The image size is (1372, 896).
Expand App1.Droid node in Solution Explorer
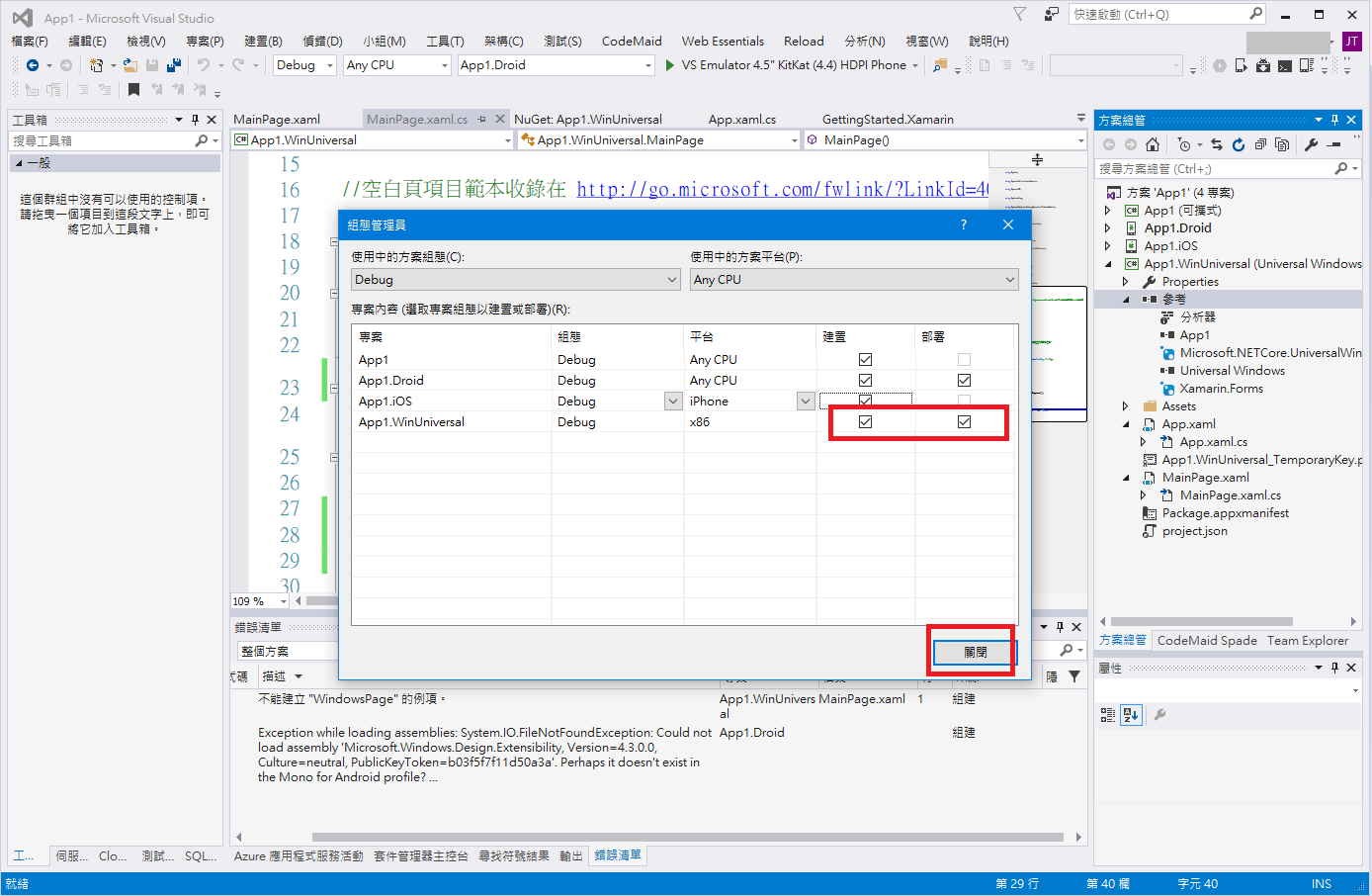[1108, 228]
